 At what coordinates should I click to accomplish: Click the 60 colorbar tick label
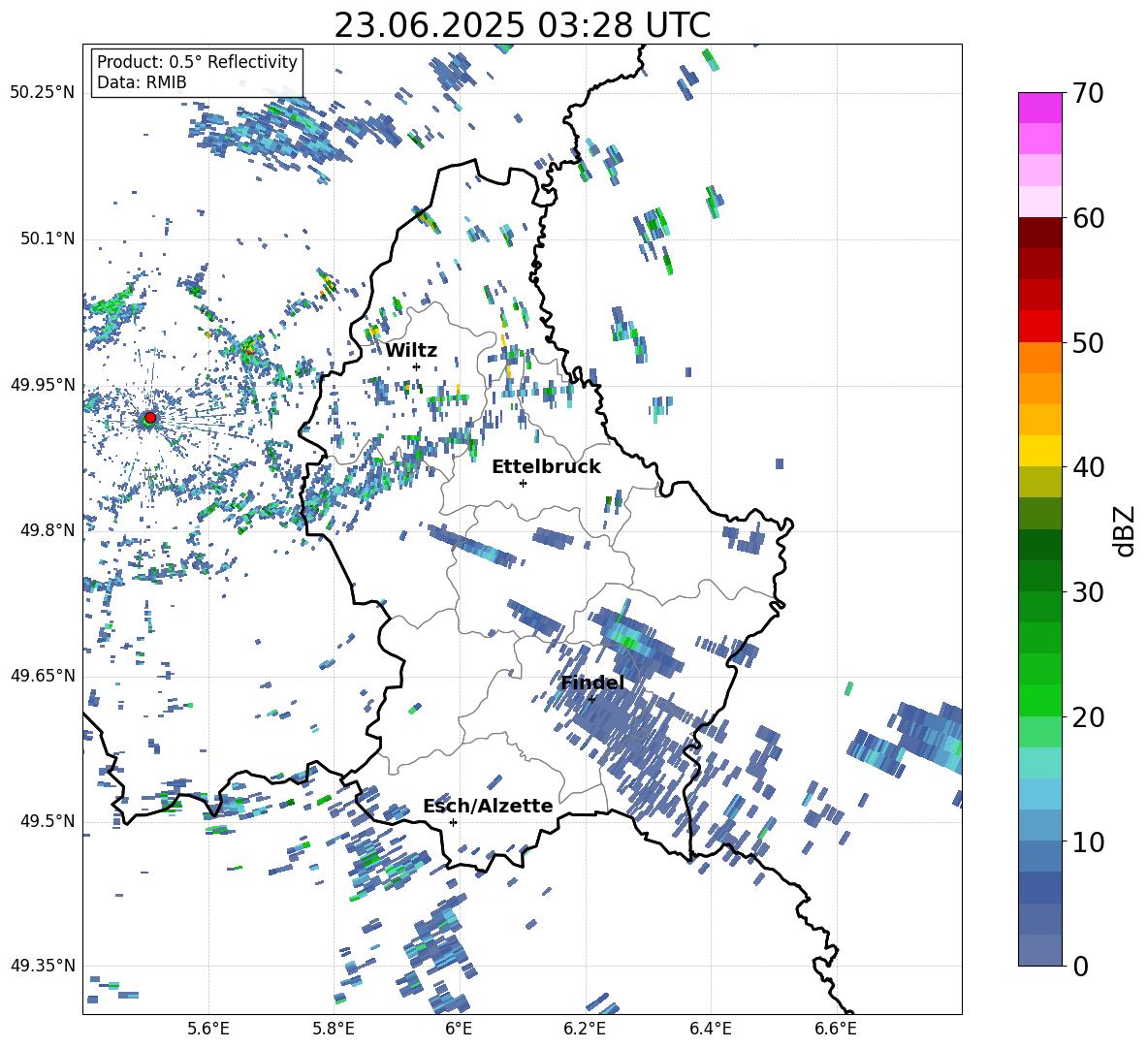(1088, 218)
